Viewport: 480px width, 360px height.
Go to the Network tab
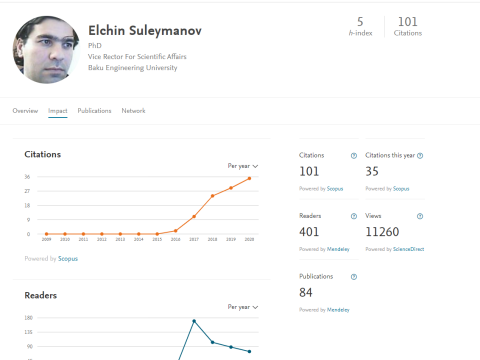[x=133, y=111]
